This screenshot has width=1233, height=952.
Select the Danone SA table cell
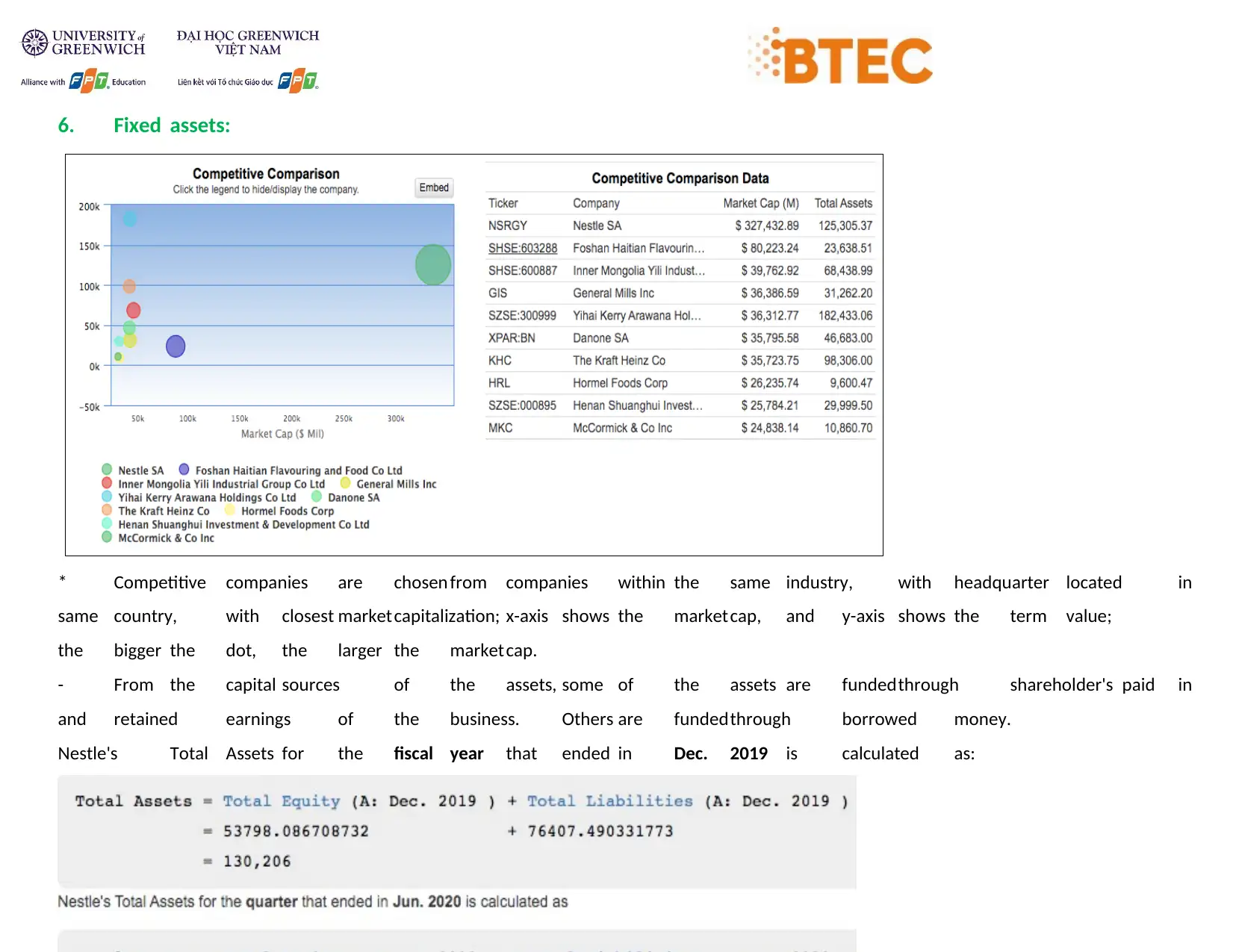(x=600, y=338)
